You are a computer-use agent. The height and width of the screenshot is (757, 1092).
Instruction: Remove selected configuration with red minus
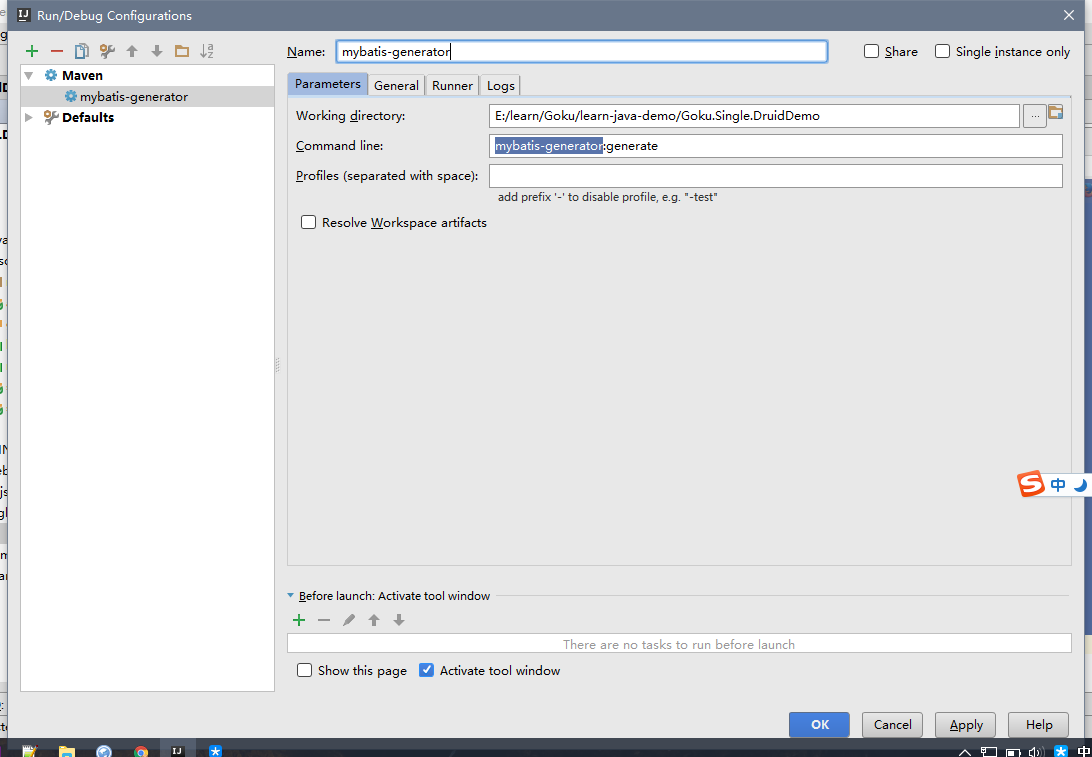(57, 51)
